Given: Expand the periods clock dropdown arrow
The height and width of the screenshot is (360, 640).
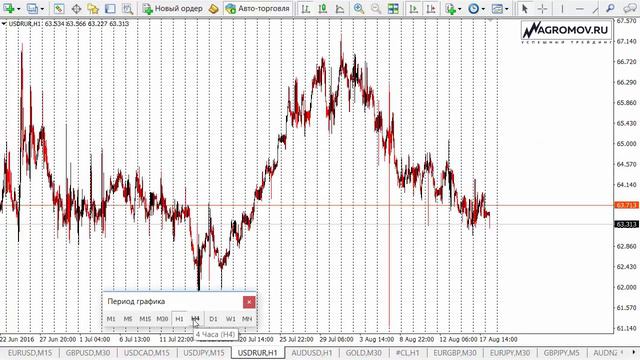Looking at the screenshot, I should pyautogui.click(x=483, y=9).
